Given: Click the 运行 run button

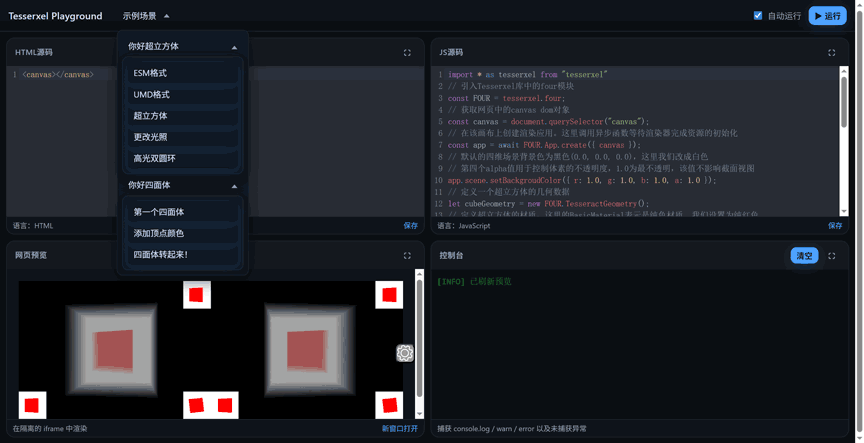Looking at the screenshot, I should point(828,16).
